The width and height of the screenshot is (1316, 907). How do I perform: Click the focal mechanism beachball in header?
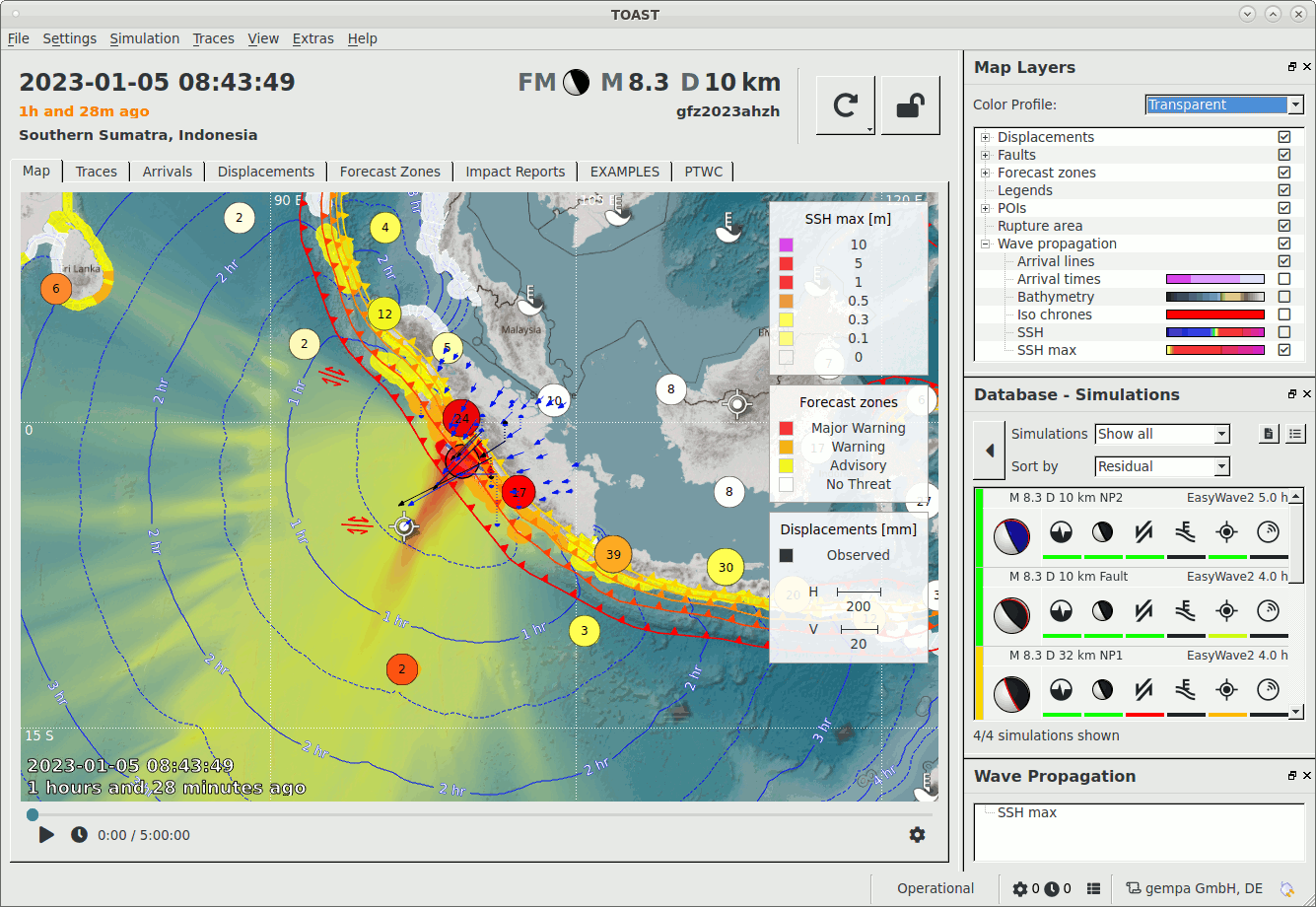coord(577,83)
